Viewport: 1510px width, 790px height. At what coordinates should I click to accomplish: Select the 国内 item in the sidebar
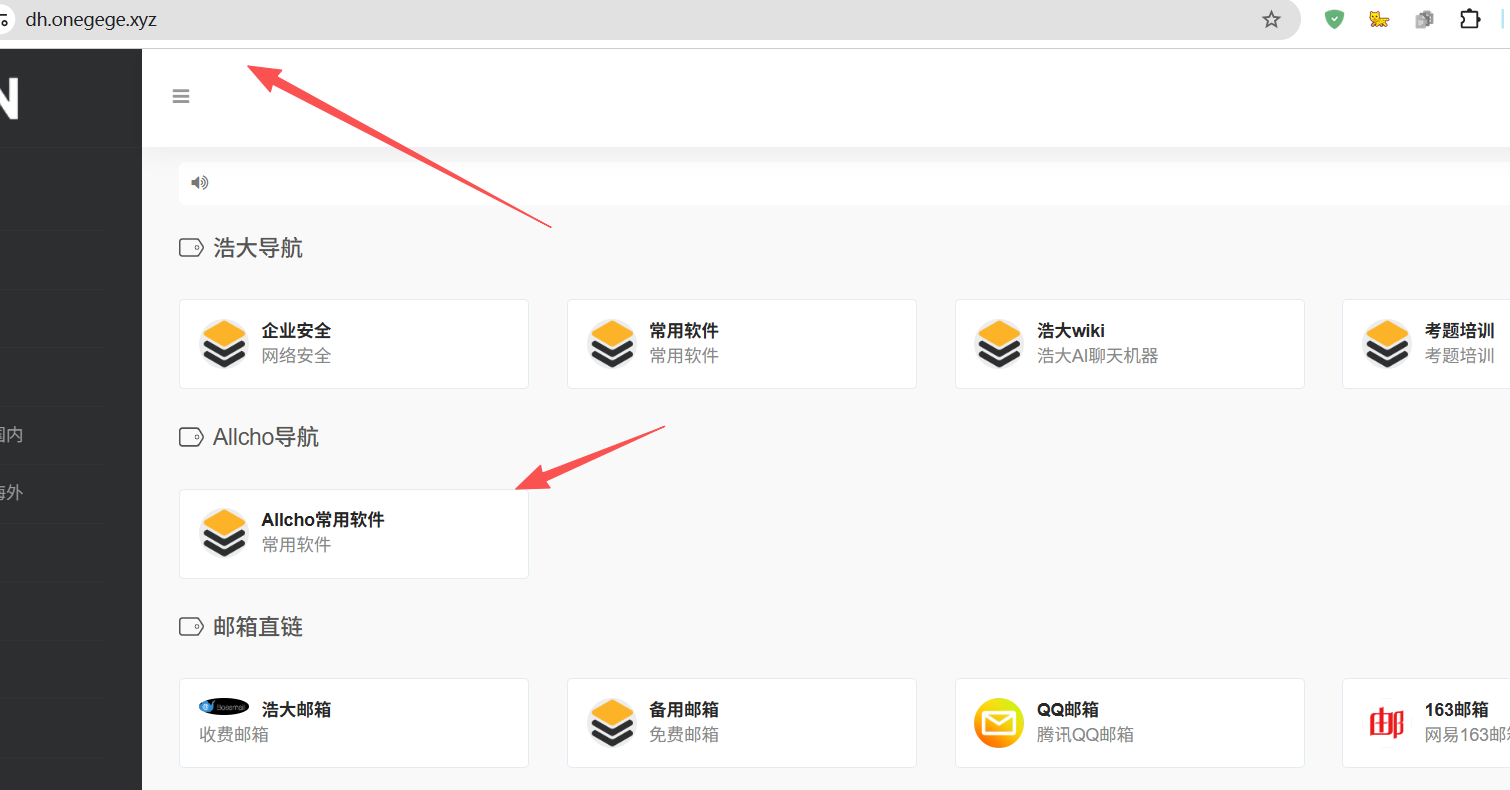[x=12, y=435]
